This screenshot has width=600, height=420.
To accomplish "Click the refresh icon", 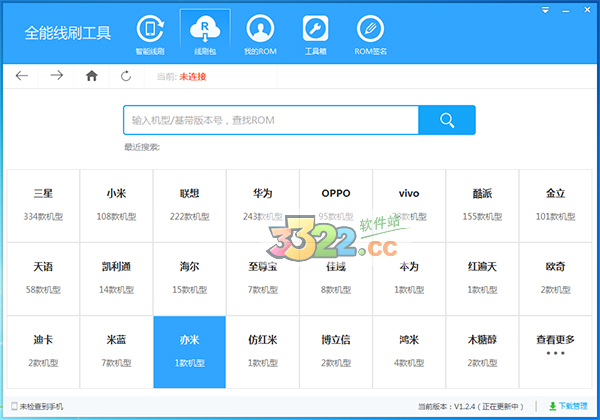I will coord(125,76).
